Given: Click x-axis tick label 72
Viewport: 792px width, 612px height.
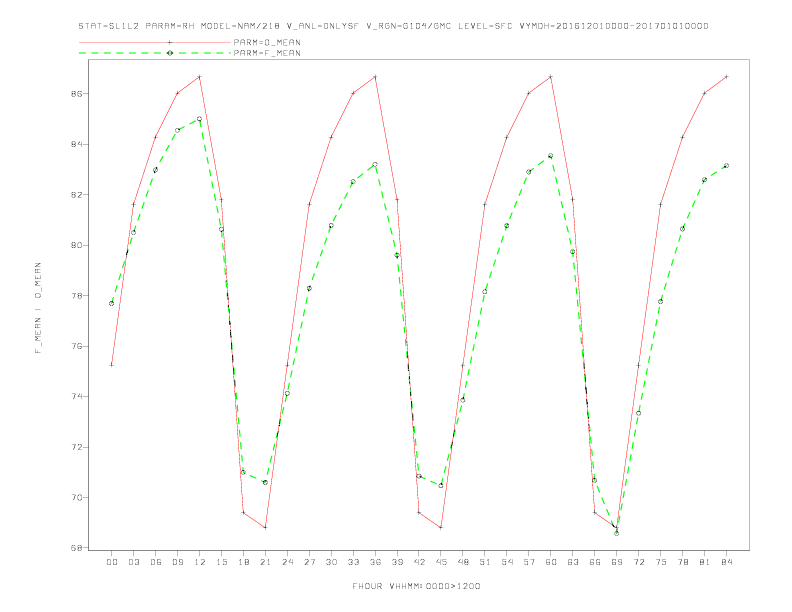Looking at the screenshot, I should pyautogui.click(x=638, y=562).
